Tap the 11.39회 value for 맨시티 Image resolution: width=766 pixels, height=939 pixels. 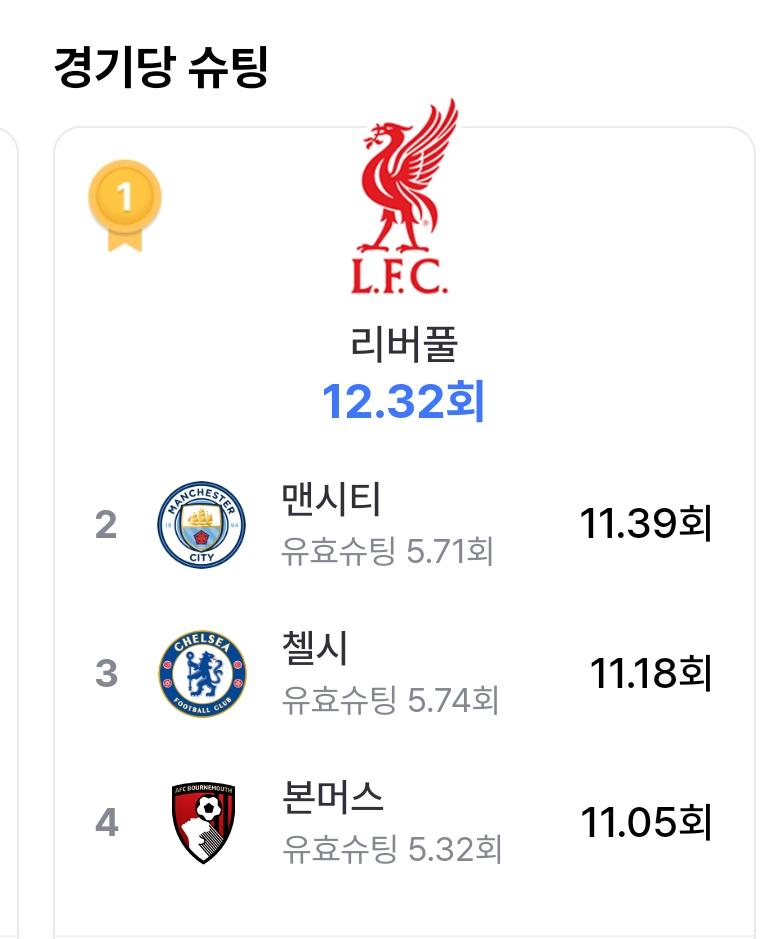(646, 523)
